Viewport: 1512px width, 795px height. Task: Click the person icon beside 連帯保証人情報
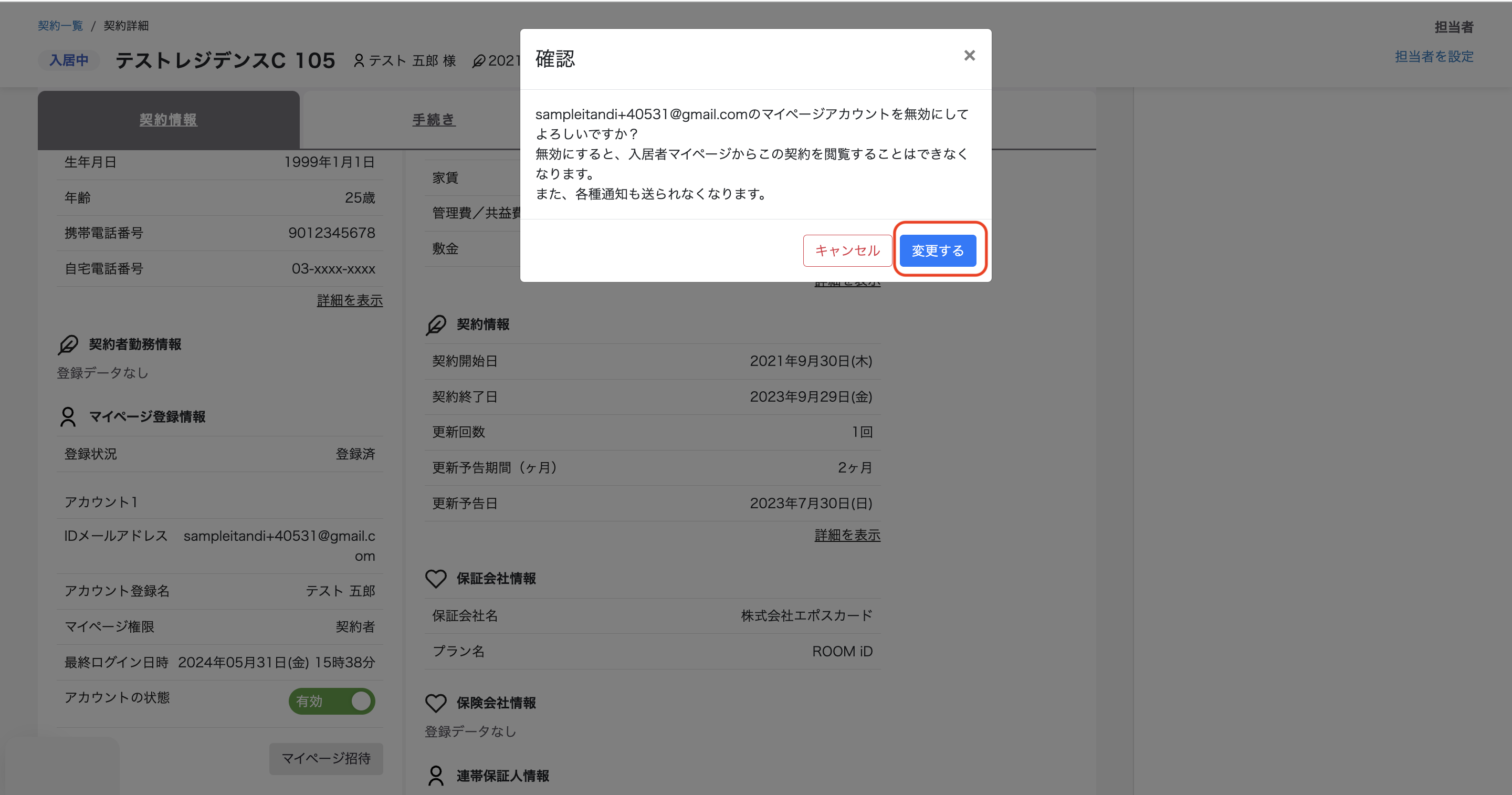tap(436, 776)
